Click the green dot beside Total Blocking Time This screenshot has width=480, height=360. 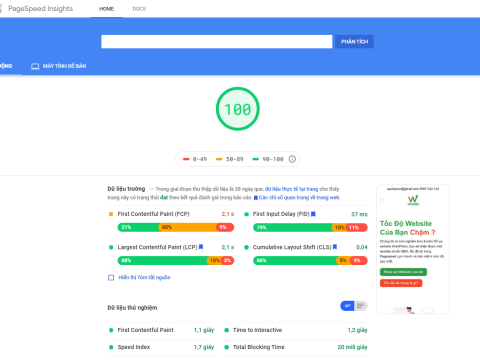227,347
